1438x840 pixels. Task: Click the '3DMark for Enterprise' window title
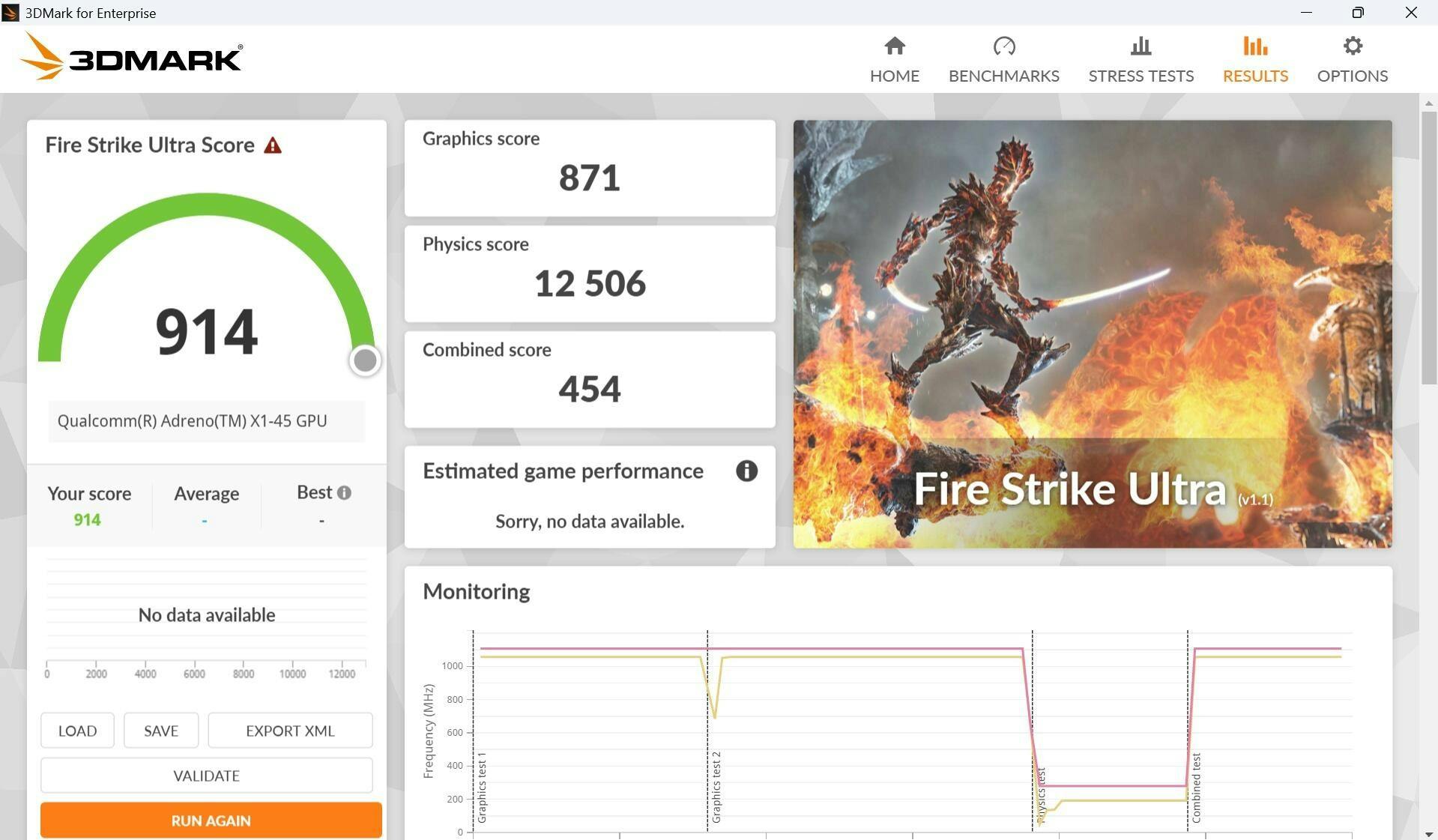tap(91, 13)
